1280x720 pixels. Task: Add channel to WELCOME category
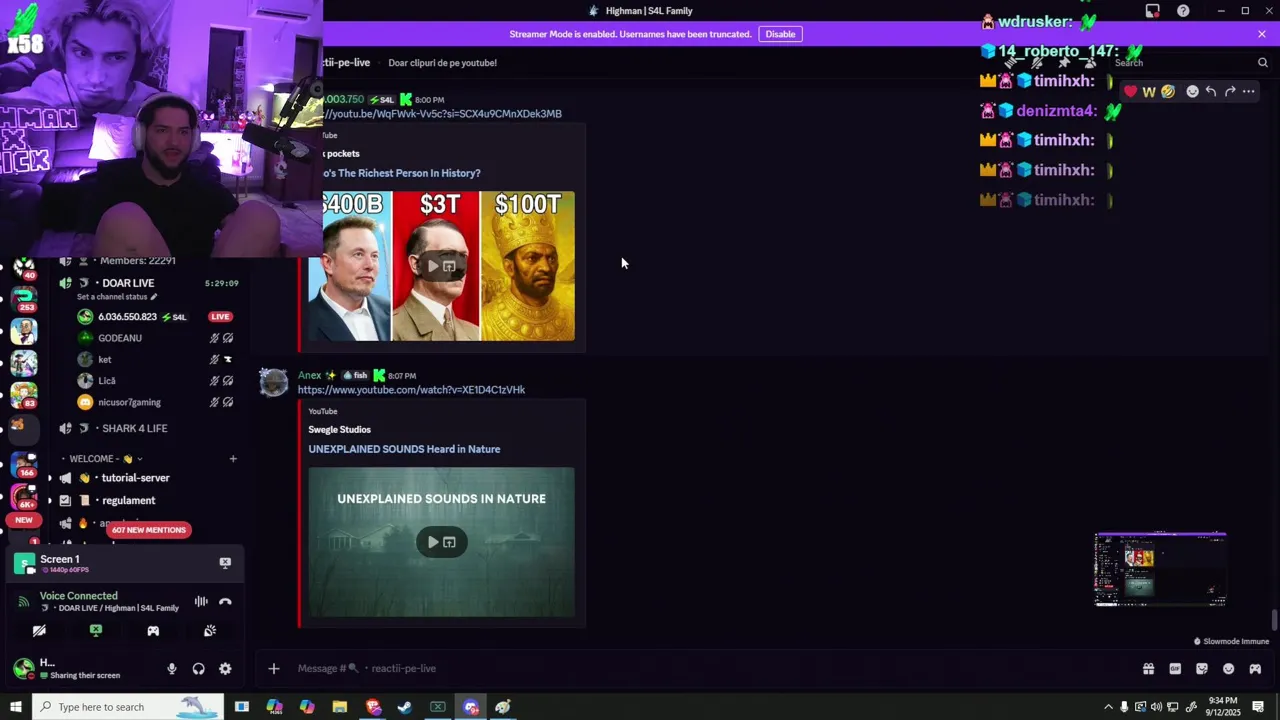233,459
